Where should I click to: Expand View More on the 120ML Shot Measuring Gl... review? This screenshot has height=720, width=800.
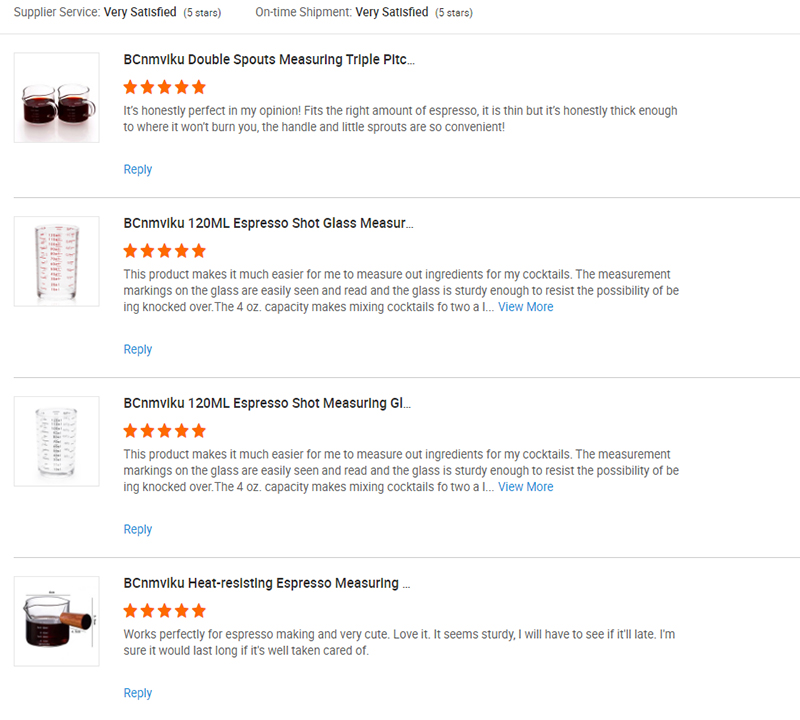pyautogui.click(x=525, y=487)
